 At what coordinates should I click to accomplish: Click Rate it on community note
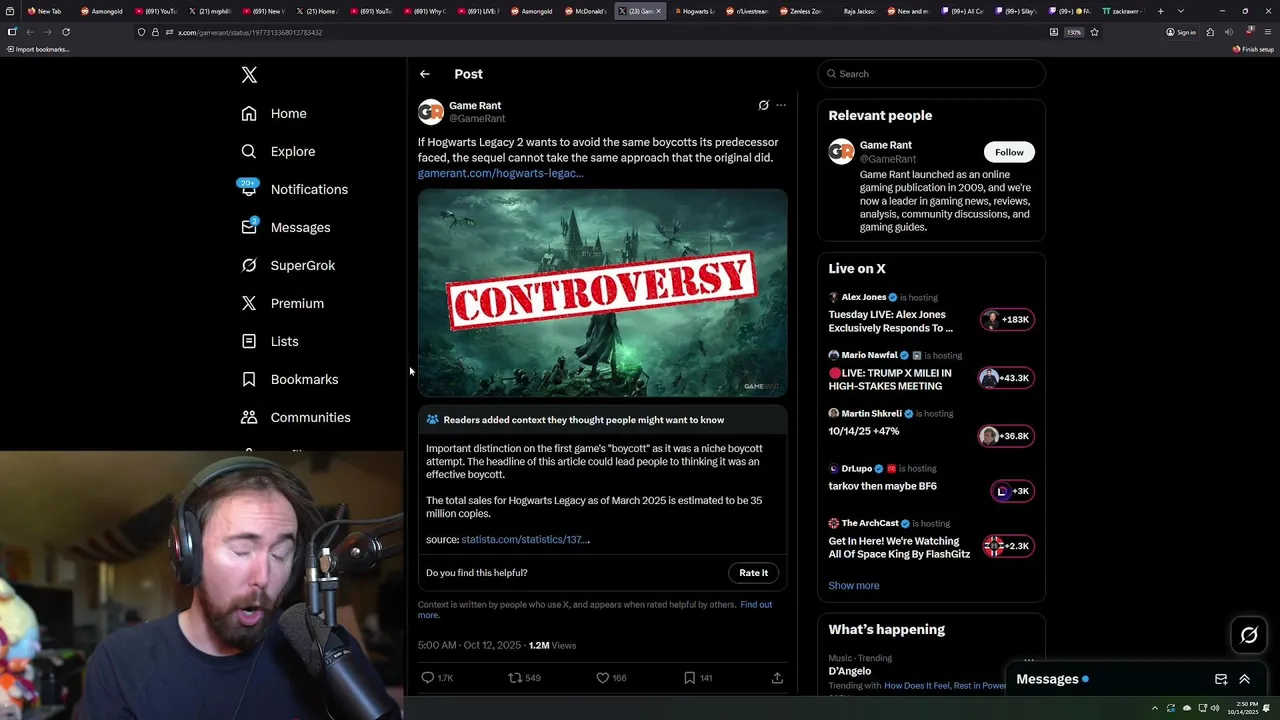click(x=753, y=573)
